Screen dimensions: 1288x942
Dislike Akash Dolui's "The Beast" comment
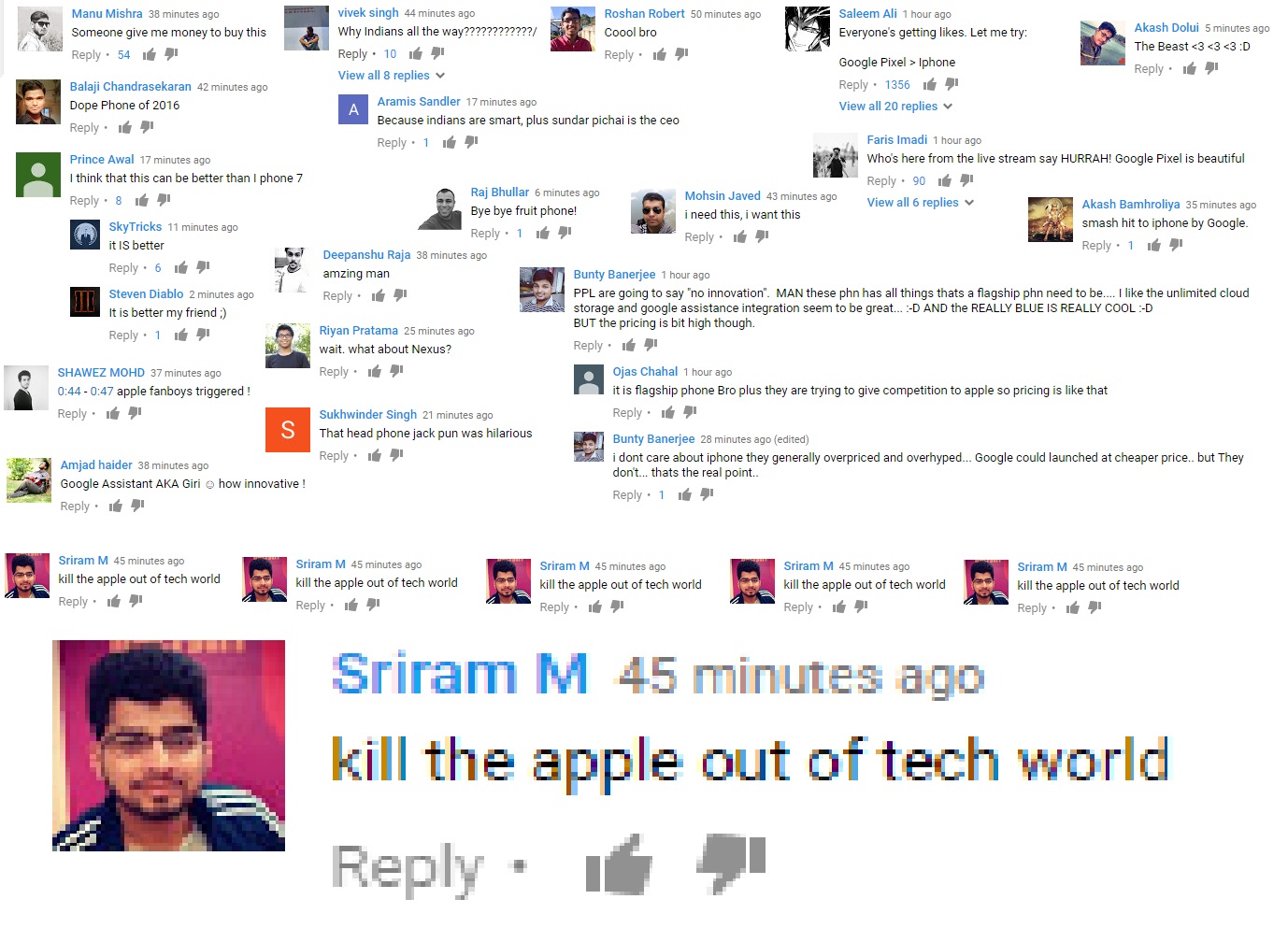pos(1211,68)
